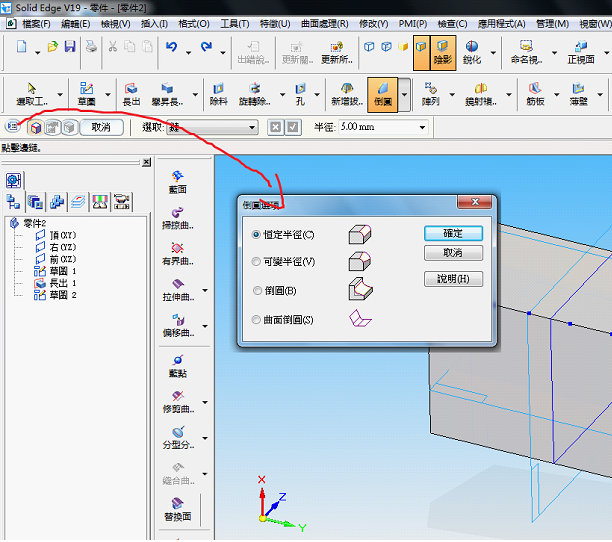Redo the last action
This screenshot has width=612, height=542.
[206, 47]
